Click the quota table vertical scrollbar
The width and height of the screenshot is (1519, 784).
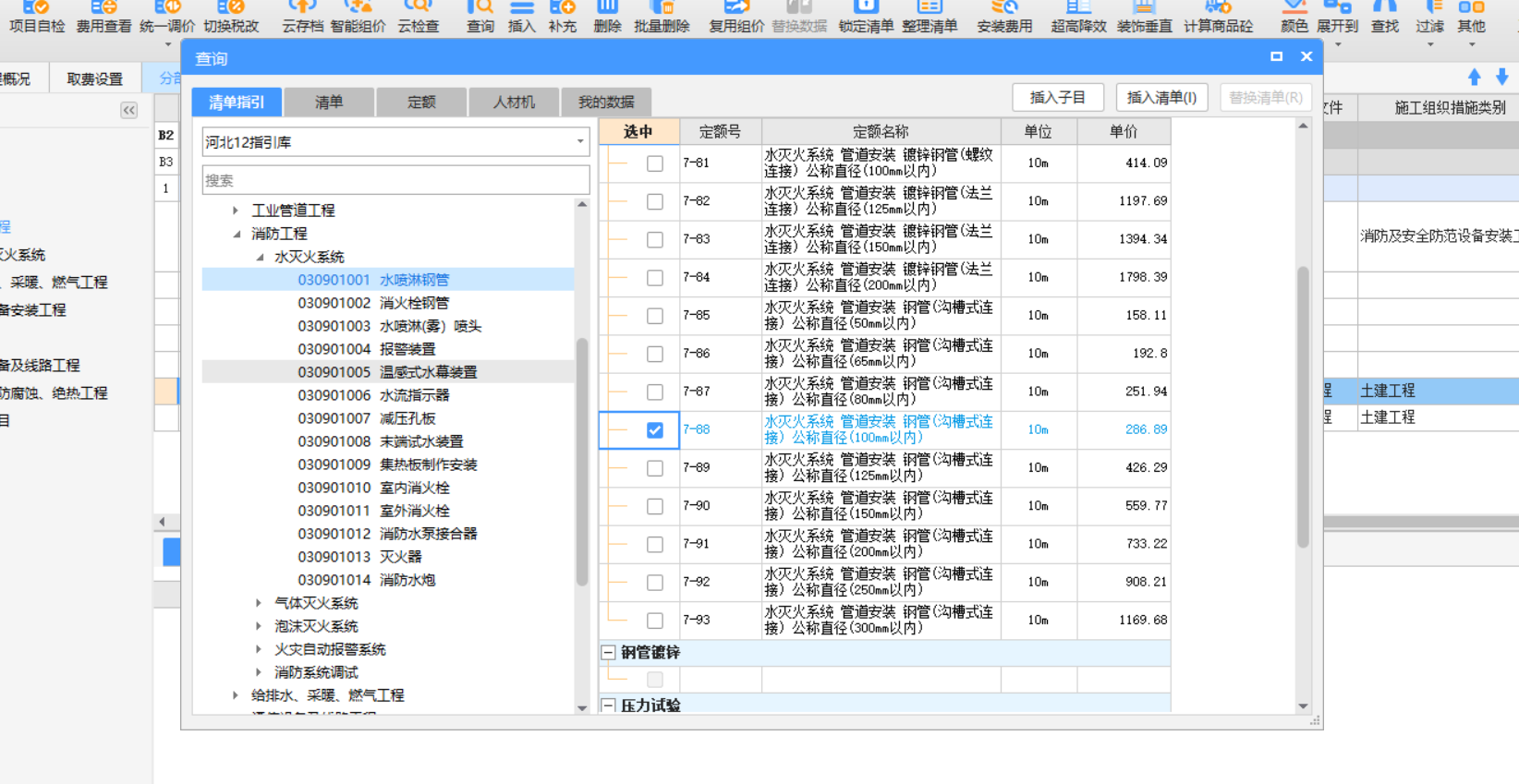tap(1303, 406)
